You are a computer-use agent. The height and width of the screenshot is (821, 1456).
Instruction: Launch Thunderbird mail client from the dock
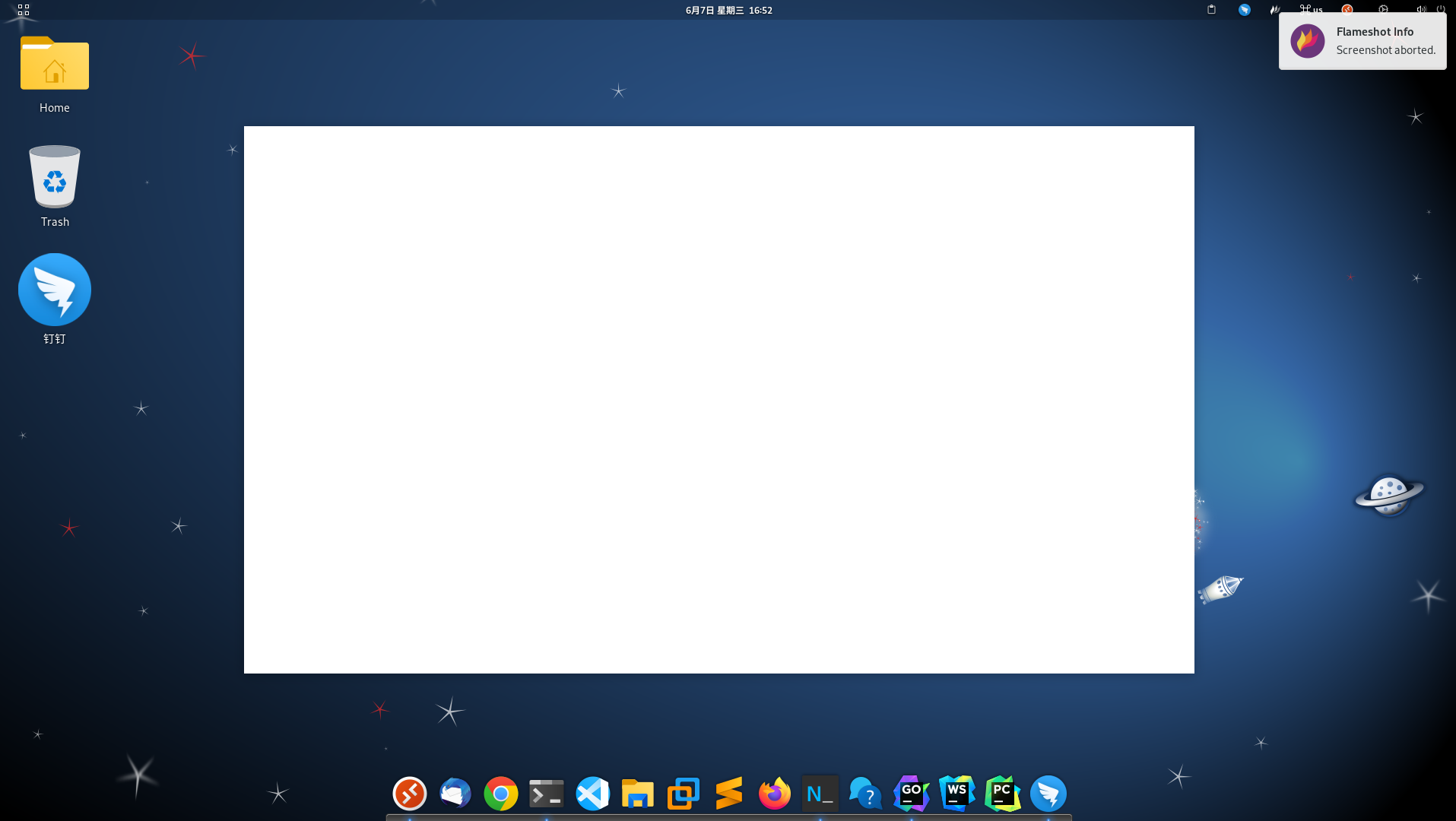pos(455,793)
